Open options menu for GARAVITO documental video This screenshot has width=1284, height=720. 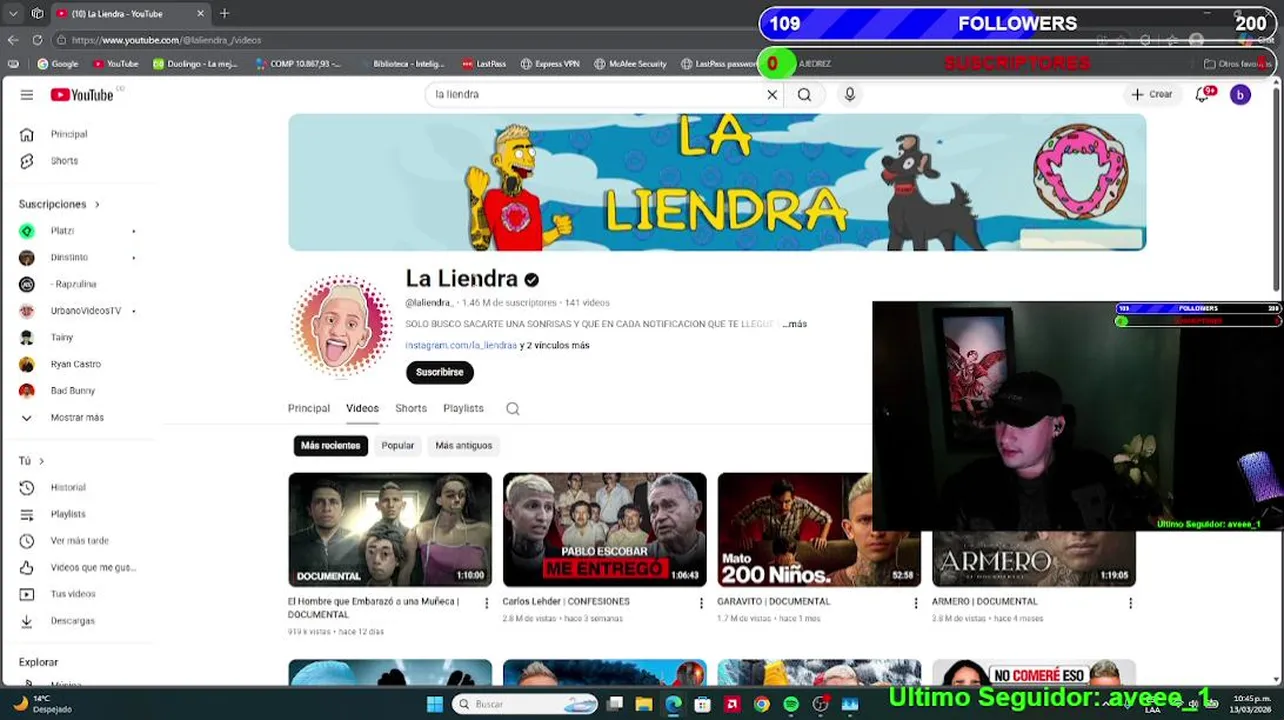(x=915, y=603)
